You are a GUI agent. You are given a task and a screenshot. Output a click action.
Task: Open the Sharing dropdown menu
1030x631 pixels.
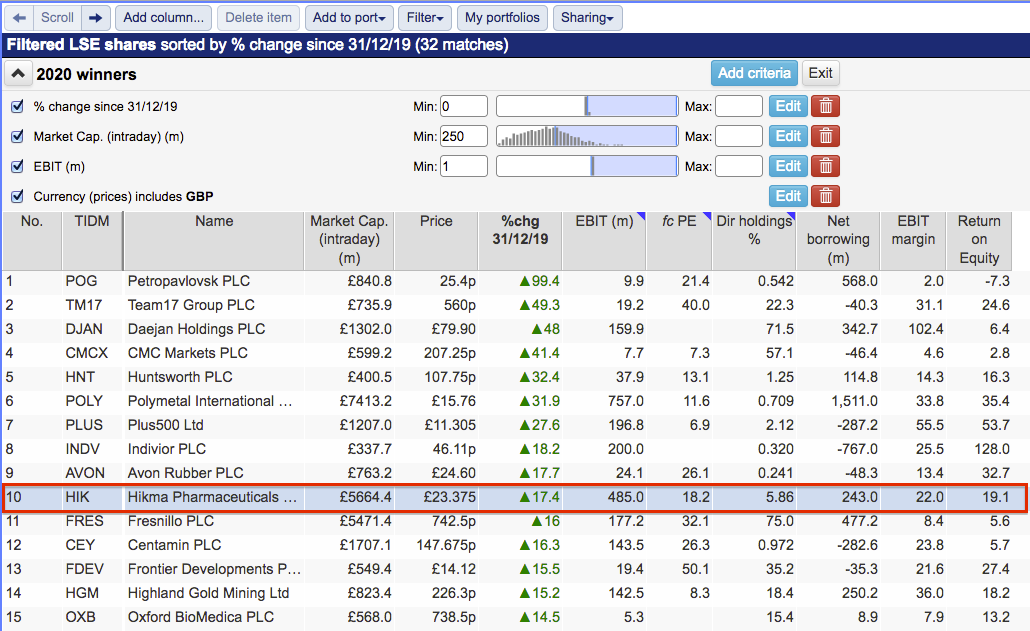587,18
